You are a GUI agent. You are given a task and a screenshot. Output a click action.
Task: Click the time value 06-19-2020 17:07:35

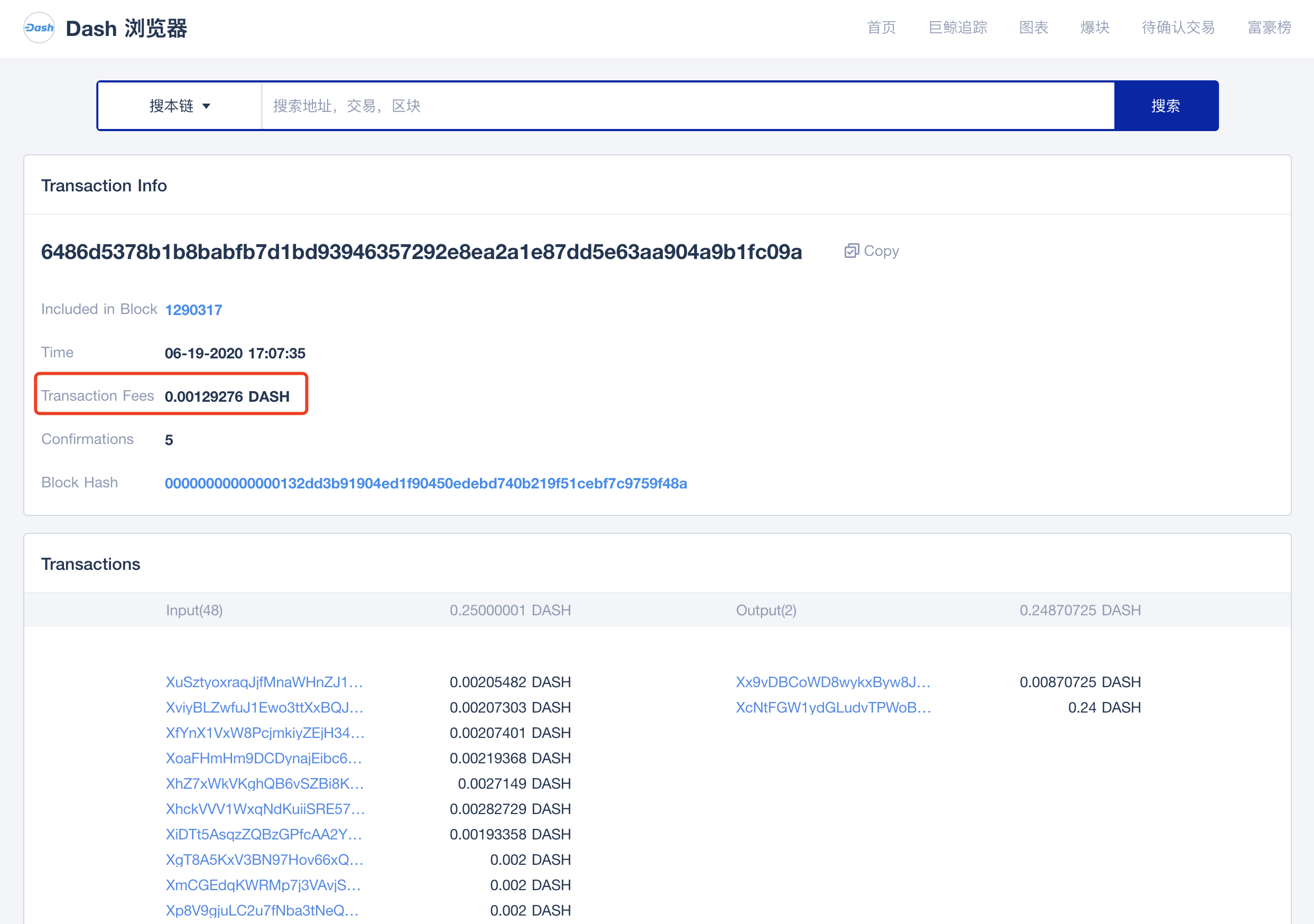click(x=235, y=353)
